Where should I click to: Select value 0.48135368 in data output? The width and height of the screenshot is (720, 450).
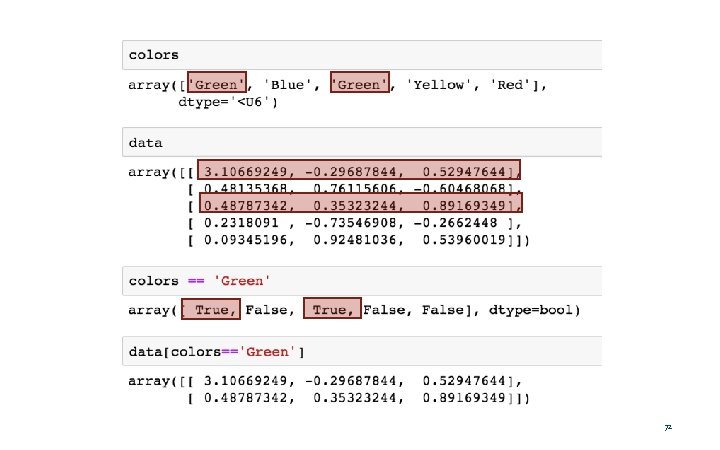[x=245, y=189]
